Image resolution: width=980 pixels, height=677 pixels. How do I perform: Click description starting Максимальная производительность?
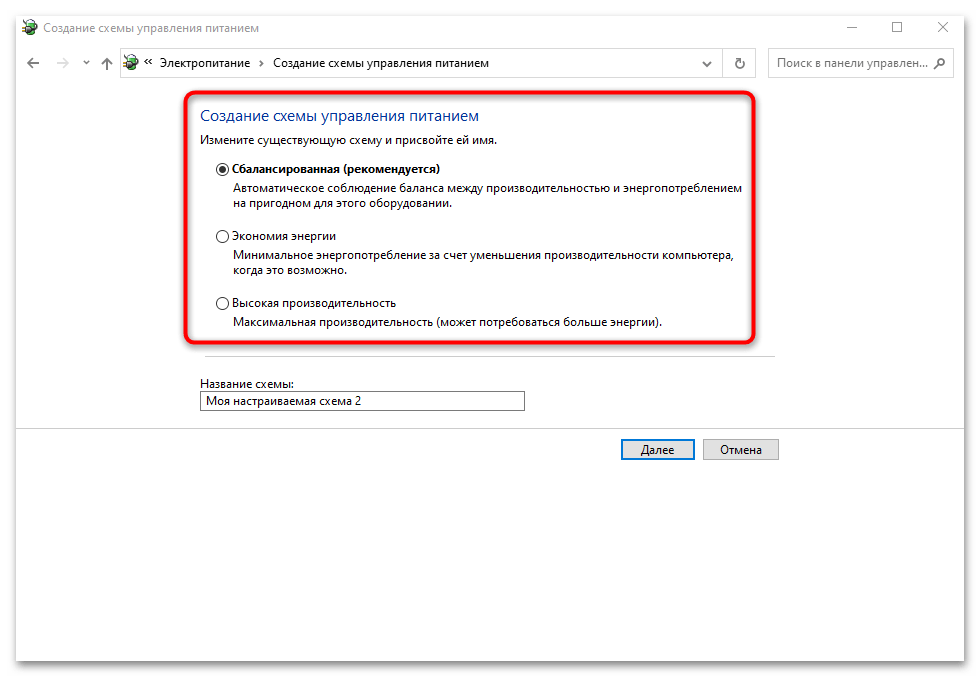point(447,322)
